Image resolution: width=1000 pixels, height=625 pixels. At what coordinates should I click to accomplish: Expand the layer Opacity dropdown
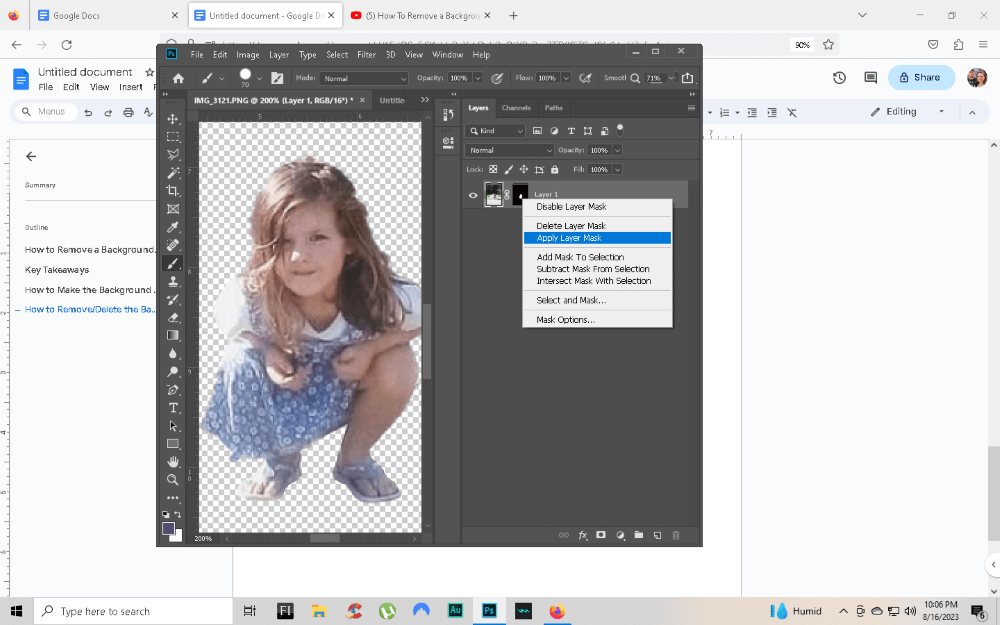click(x=617, y=151)
